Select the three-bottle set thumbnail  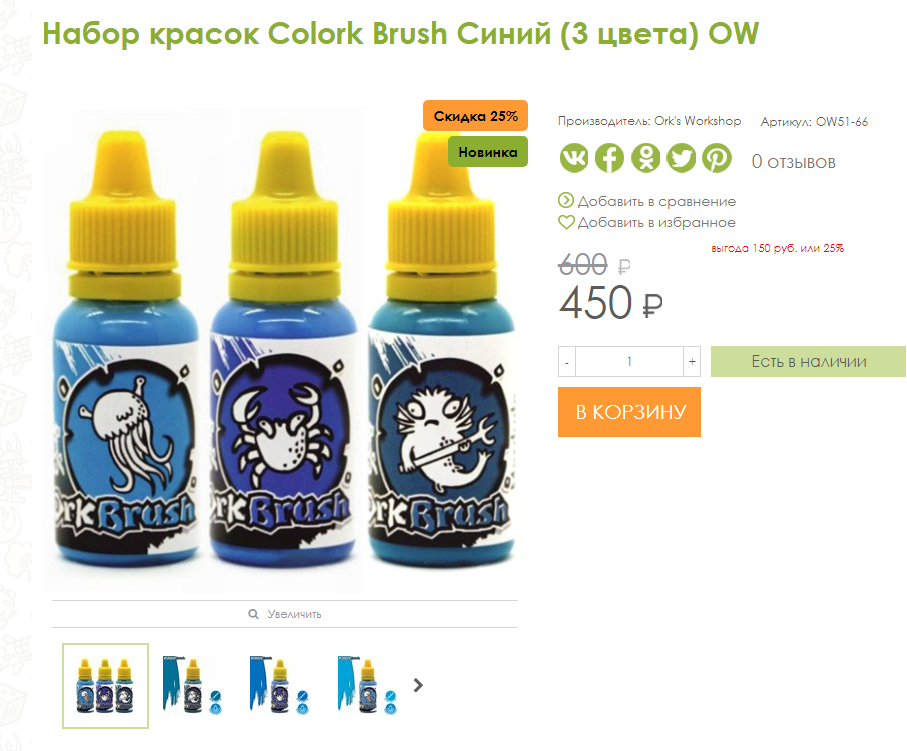tap(105, 686)
